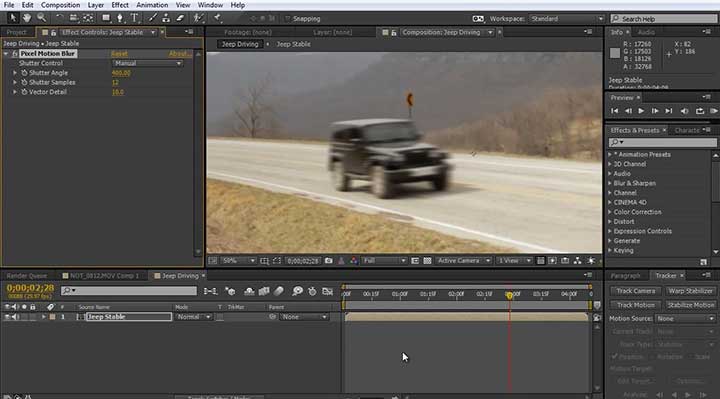Toggle the Shutter Angle stopwatch
Image resolution: width=720 pixels, height=399 pixels.
click(24, 73)
